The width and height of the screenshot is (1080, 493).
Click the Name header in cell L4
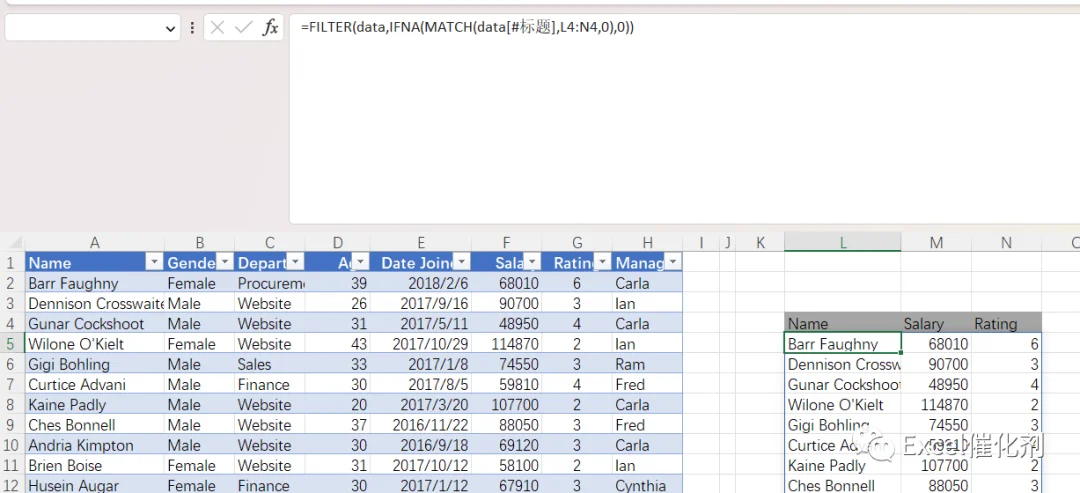click(x=842, y=324)
